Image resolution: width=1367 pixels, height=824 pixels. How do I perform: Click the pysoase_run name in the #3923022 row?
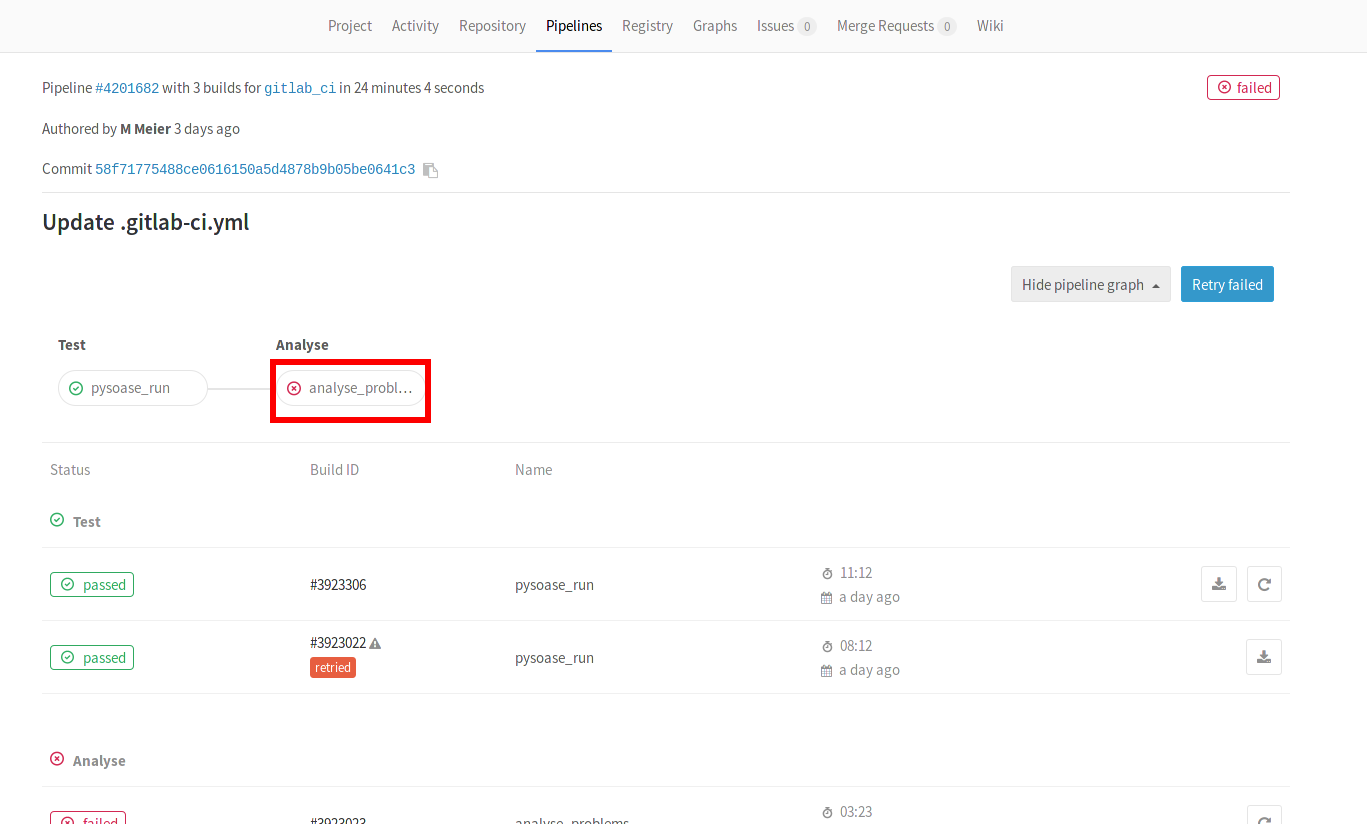[x=554, y=657]
